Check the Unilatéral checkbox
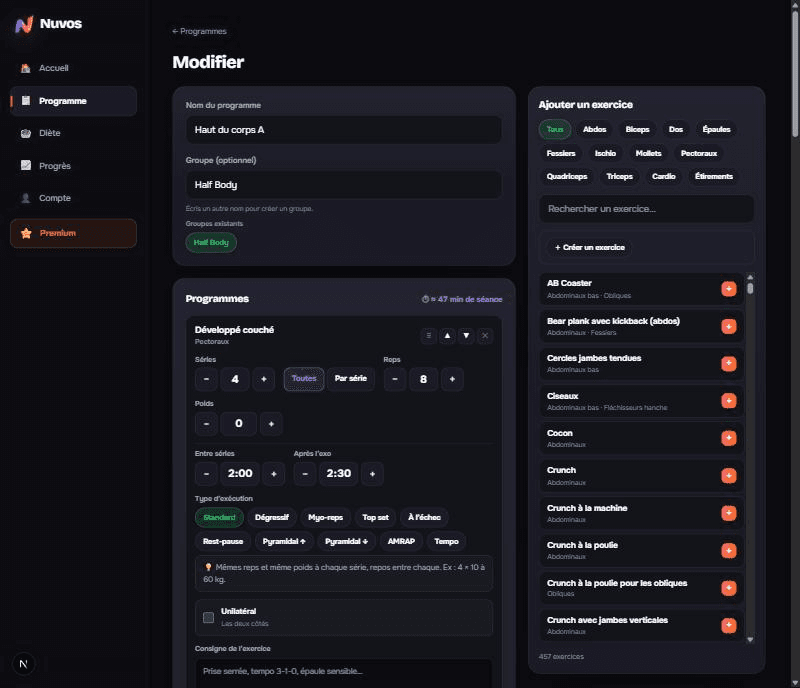 [x=209, y=618]
